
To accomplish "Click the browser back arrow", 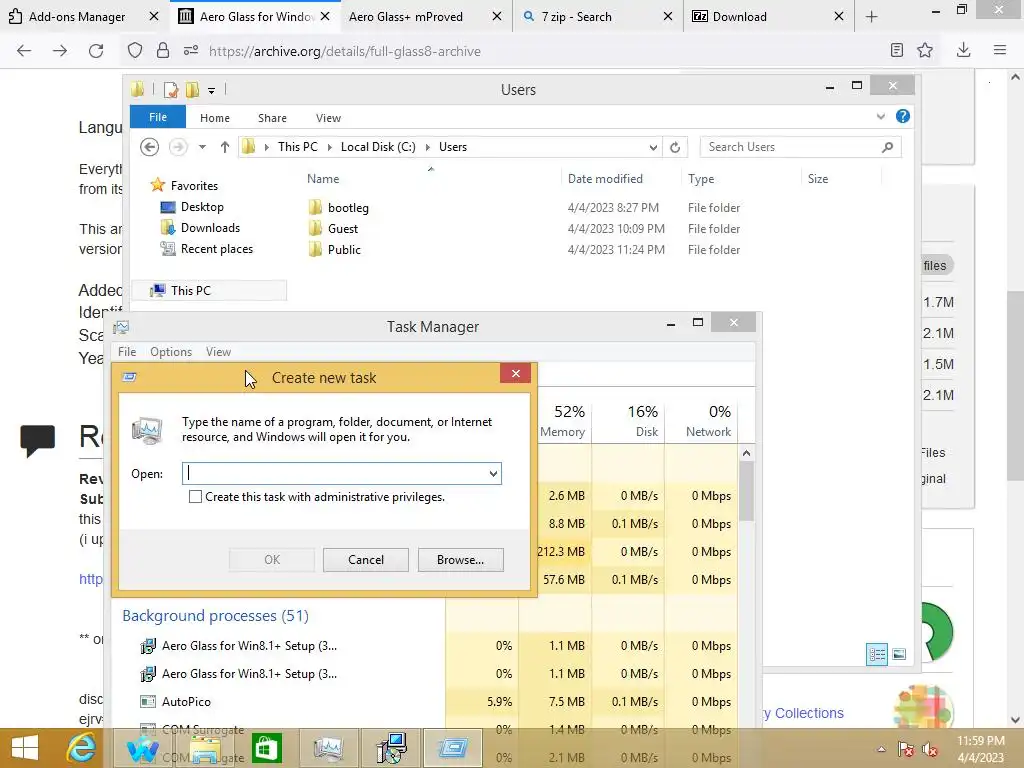I will coord(24,51).
